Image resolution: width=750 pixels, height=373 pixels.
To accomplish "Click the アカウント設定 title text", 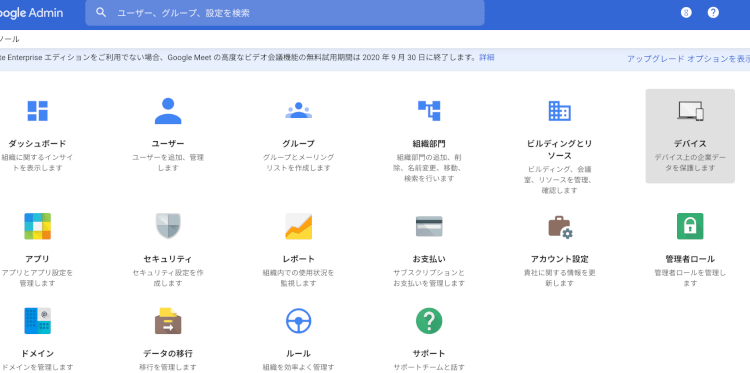I will [x=560, y=259].
